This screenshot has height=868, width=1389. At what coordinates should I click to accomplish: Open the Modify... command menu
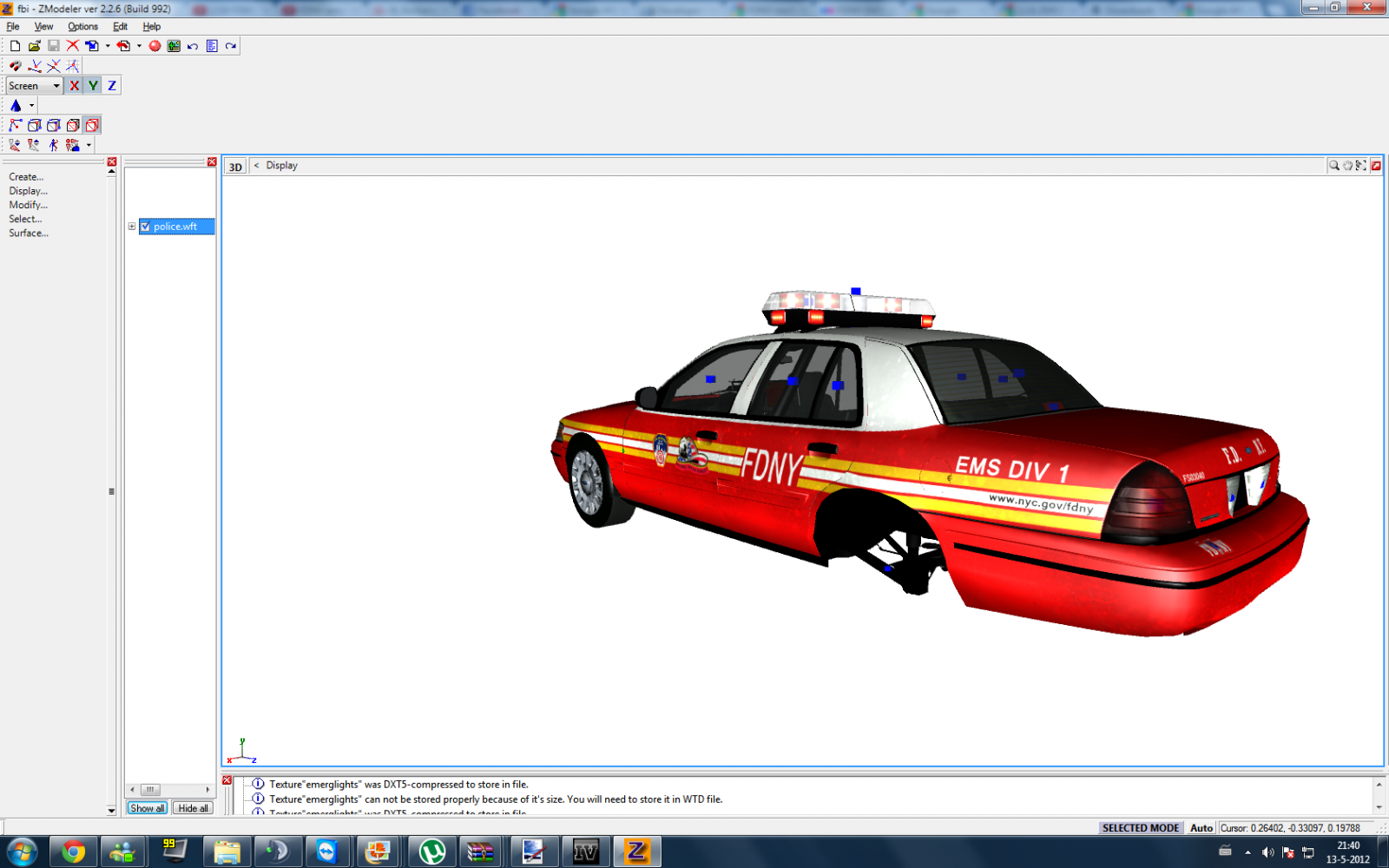click(x=28, y=205)
